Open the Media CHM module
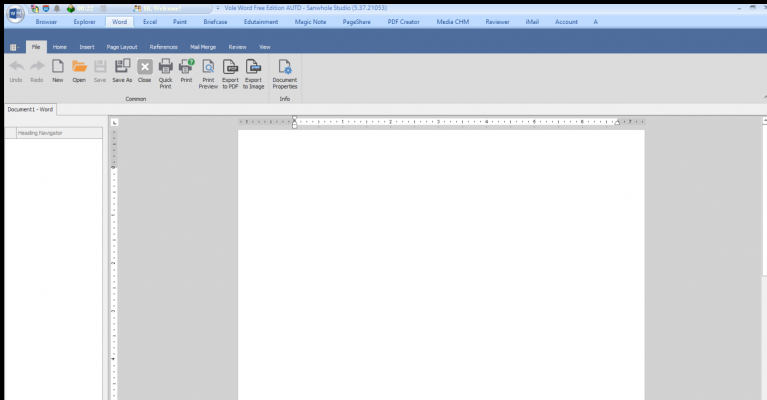The image size is (767, 400). [x=453, y=22]
